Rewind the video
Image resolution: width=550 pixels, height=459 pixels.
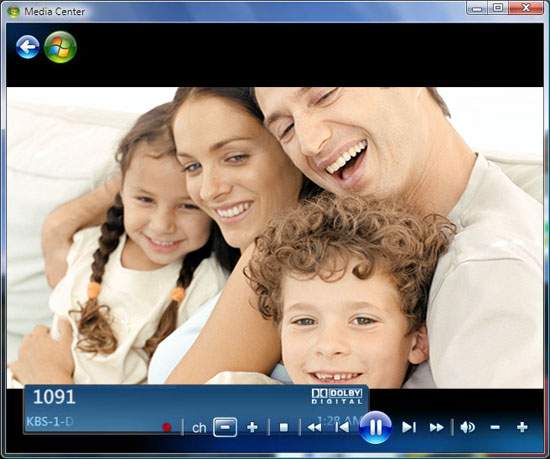pyautogui.click(x=314, y=427)
